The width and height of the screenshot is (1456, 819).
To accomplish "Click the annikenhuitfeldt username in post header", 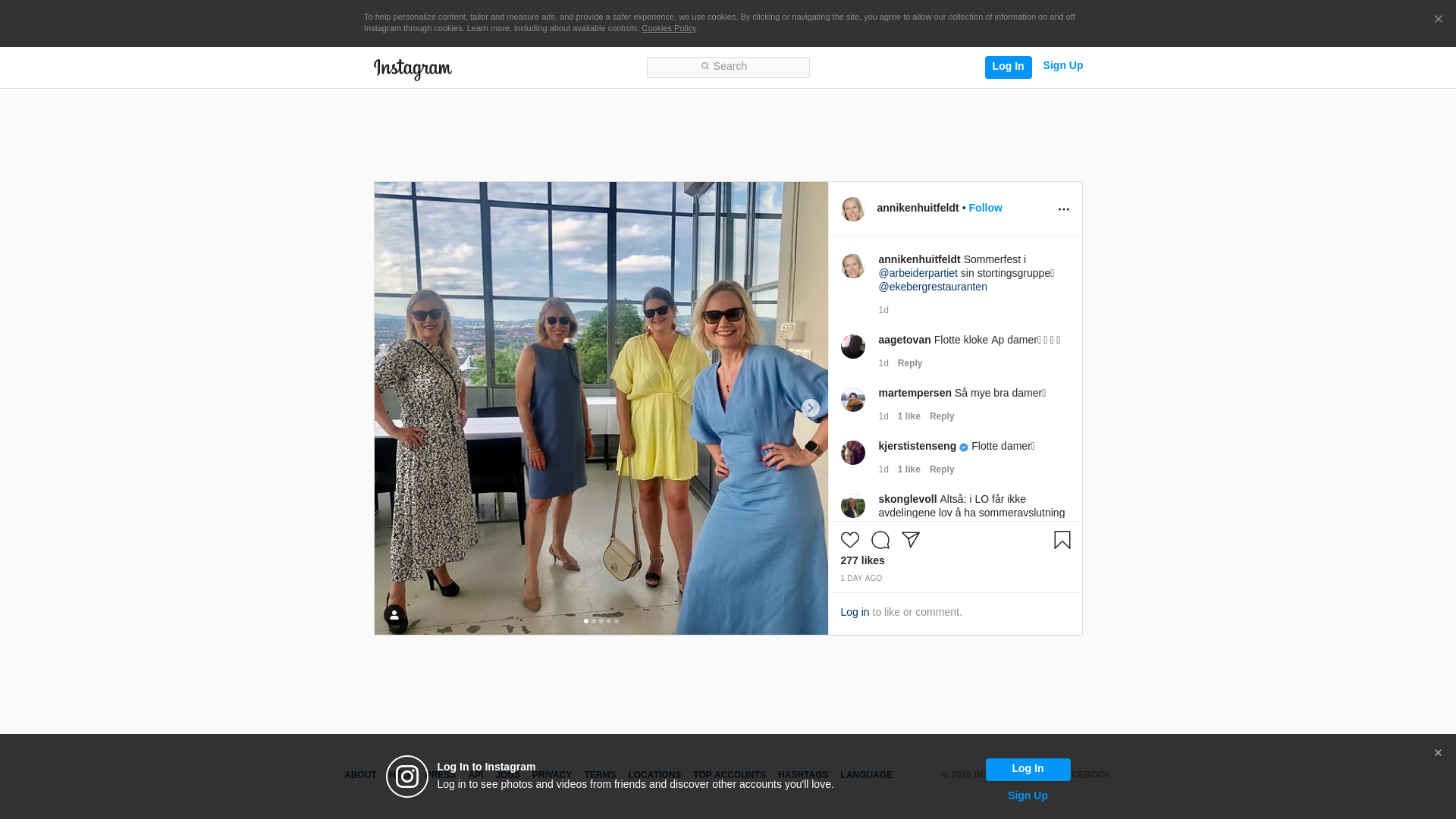I will click(x=918, y=208).
